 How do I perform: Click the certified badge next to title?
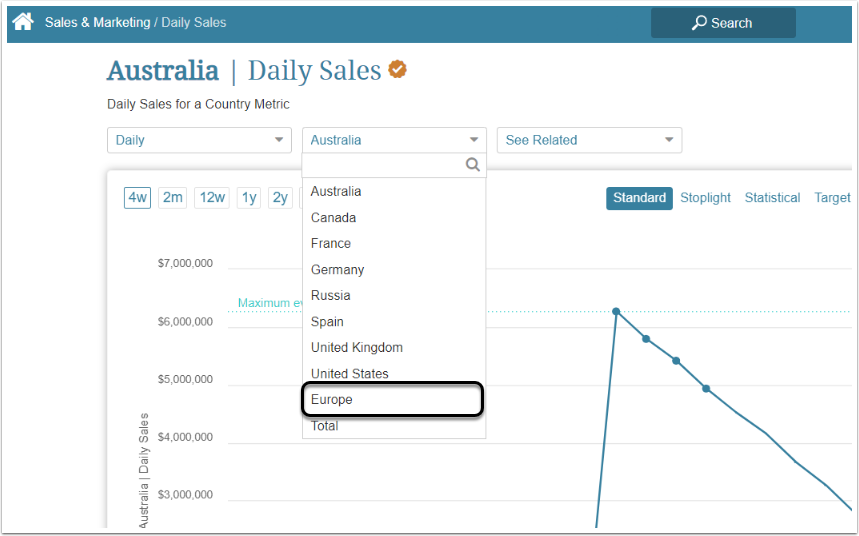397,70
